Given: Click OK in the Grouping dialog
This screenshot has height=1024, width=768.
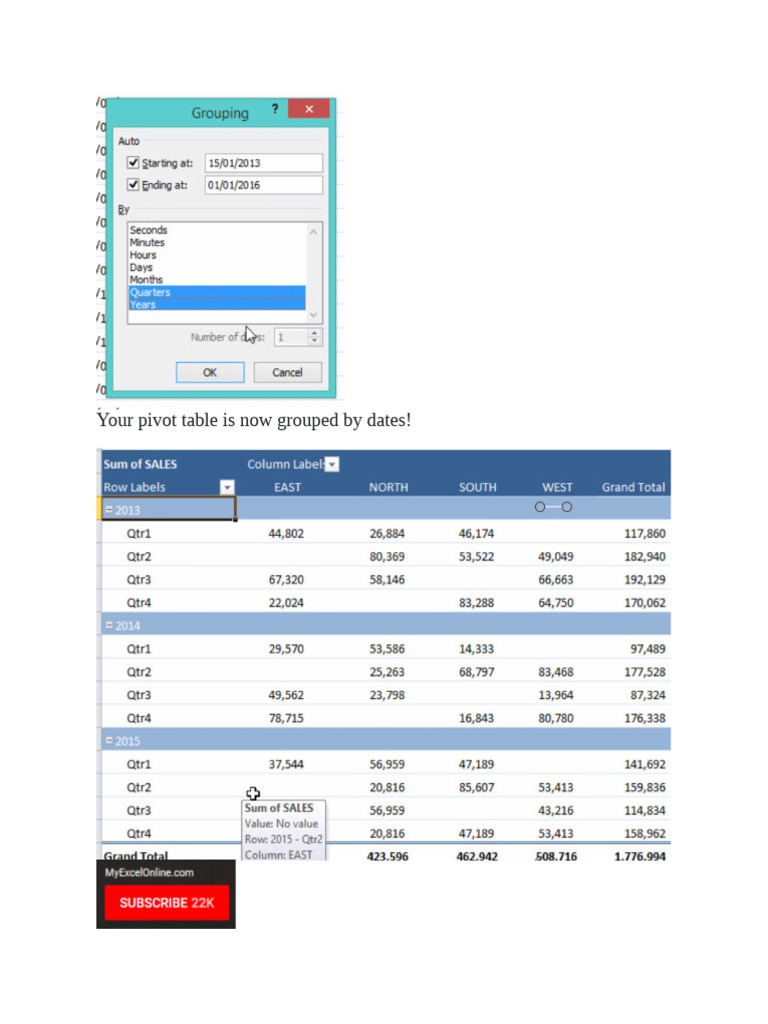Looking at the screenshot, I should pos(210,372).
